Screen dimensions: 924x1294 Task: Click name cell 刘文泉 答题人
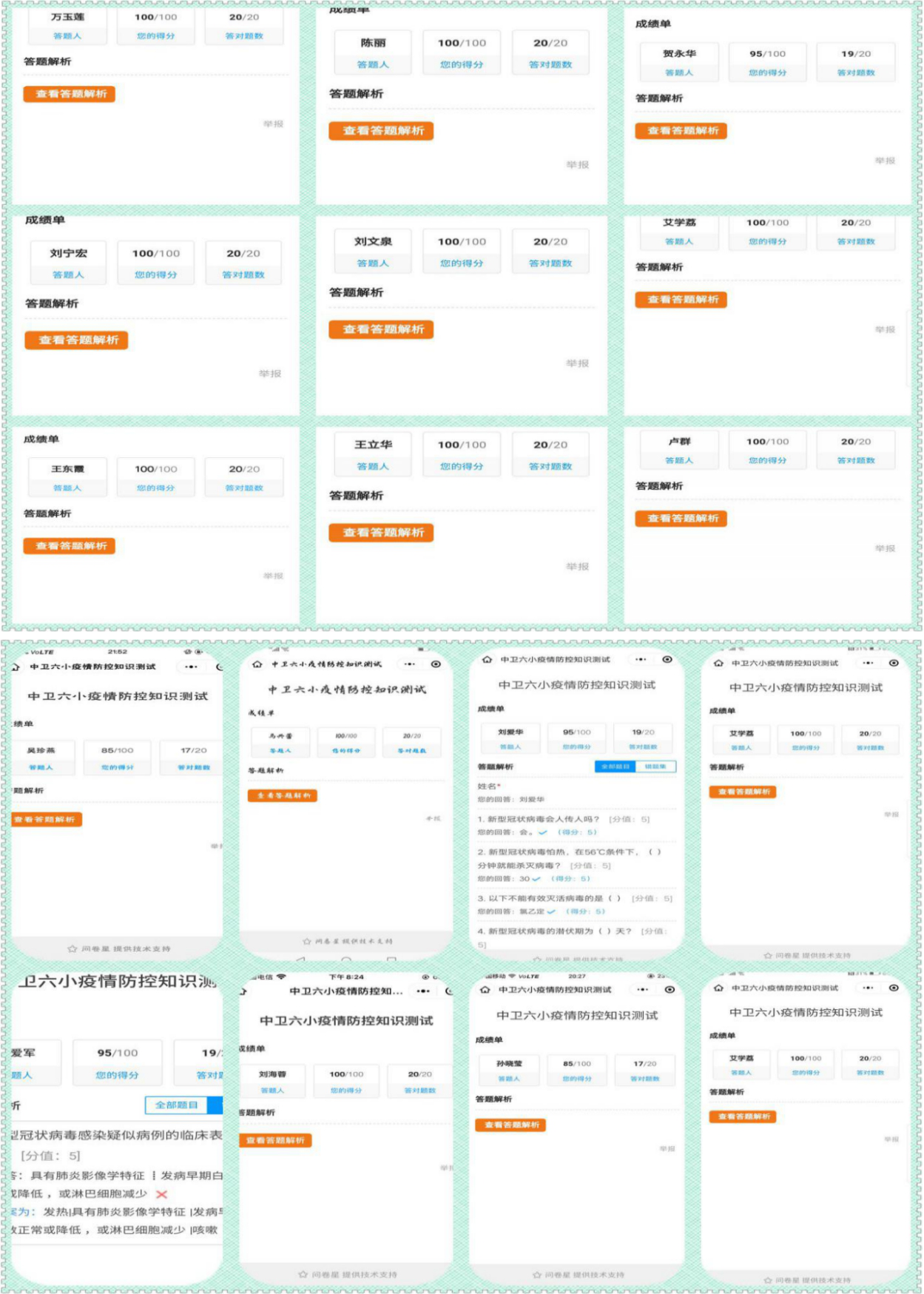point(373,251)
